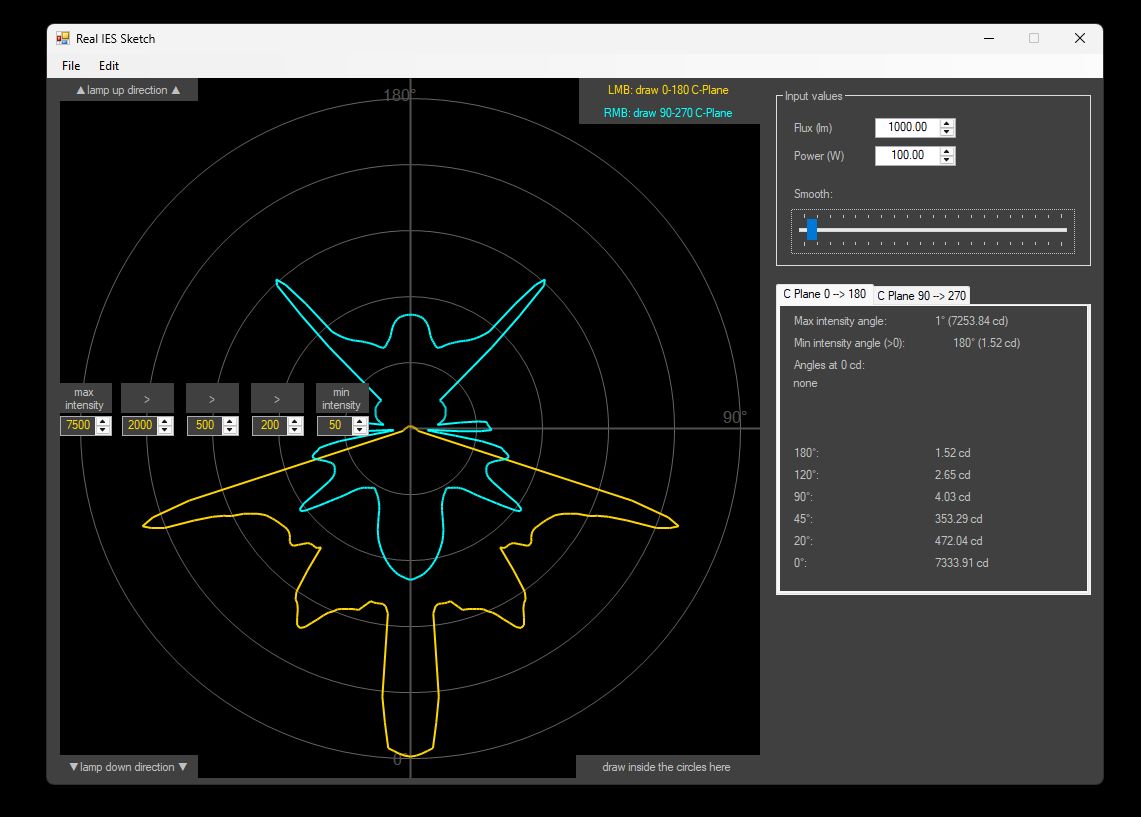Click the Min intensity angle value 1.52 cd
Viewport: 1141px width, 817px height.
click(986, 343)
